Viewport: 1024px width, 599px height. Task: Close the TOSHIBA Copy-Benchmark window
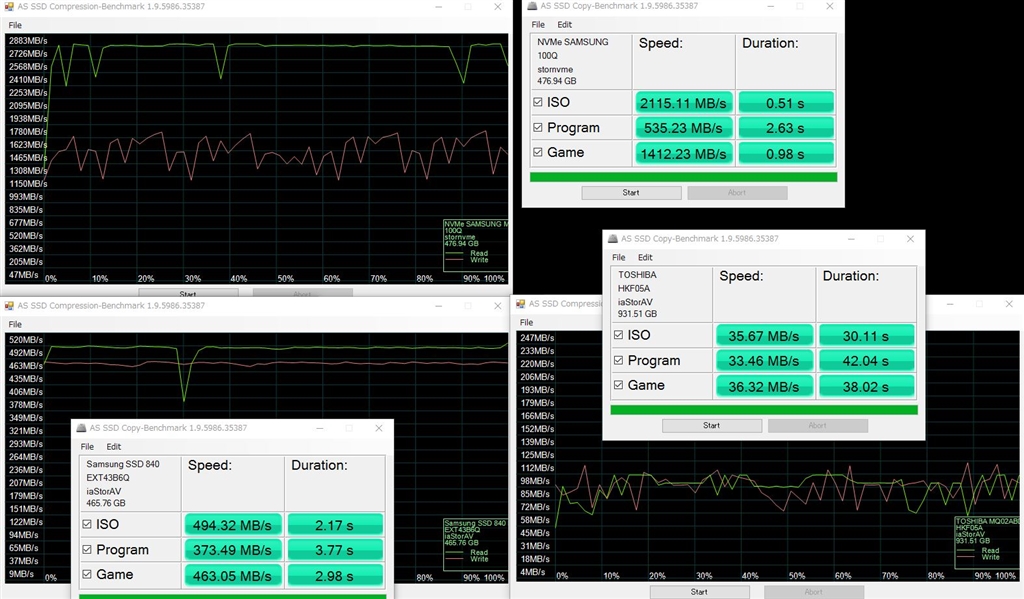coord(910,239)
